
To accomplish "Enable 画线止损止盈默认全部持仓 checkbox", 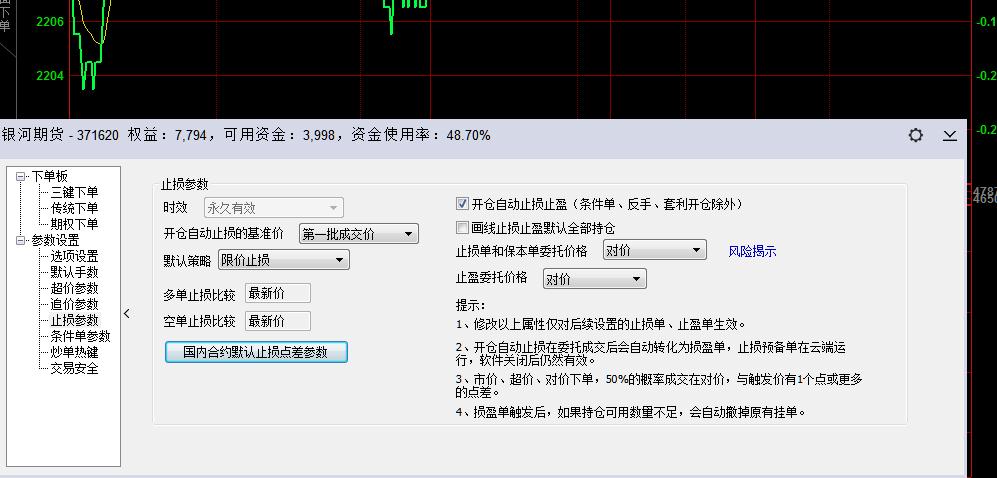I will pyautogui.click(x=462, y=228).
